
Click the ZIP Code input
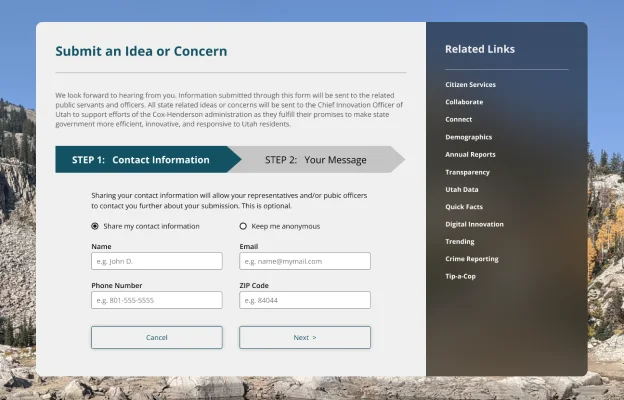tap(305, 300)
